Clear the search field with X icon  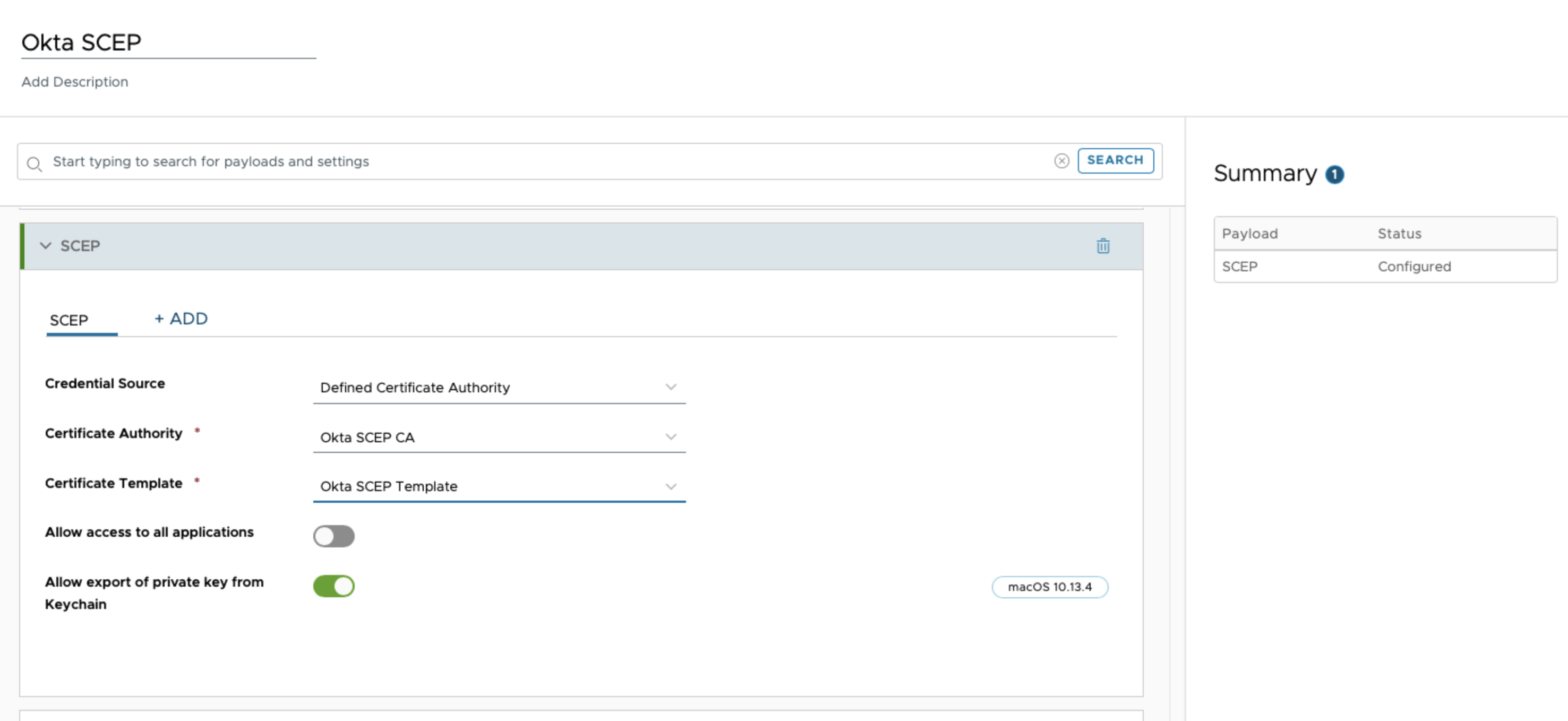[x=1061, y=161]
